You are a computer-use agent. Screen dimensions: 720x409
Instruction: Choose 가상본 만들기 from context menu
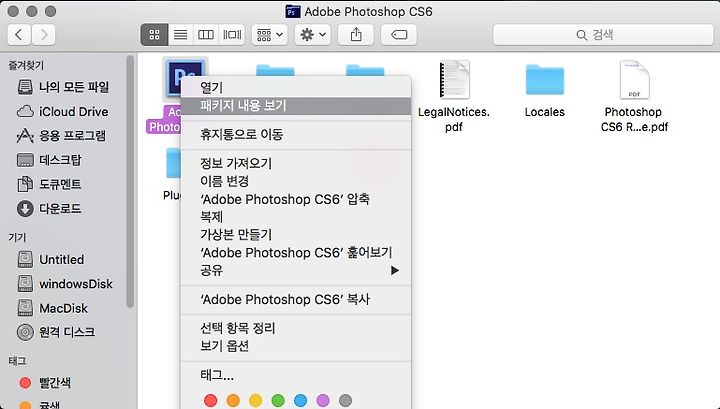[x=296, y=235]
